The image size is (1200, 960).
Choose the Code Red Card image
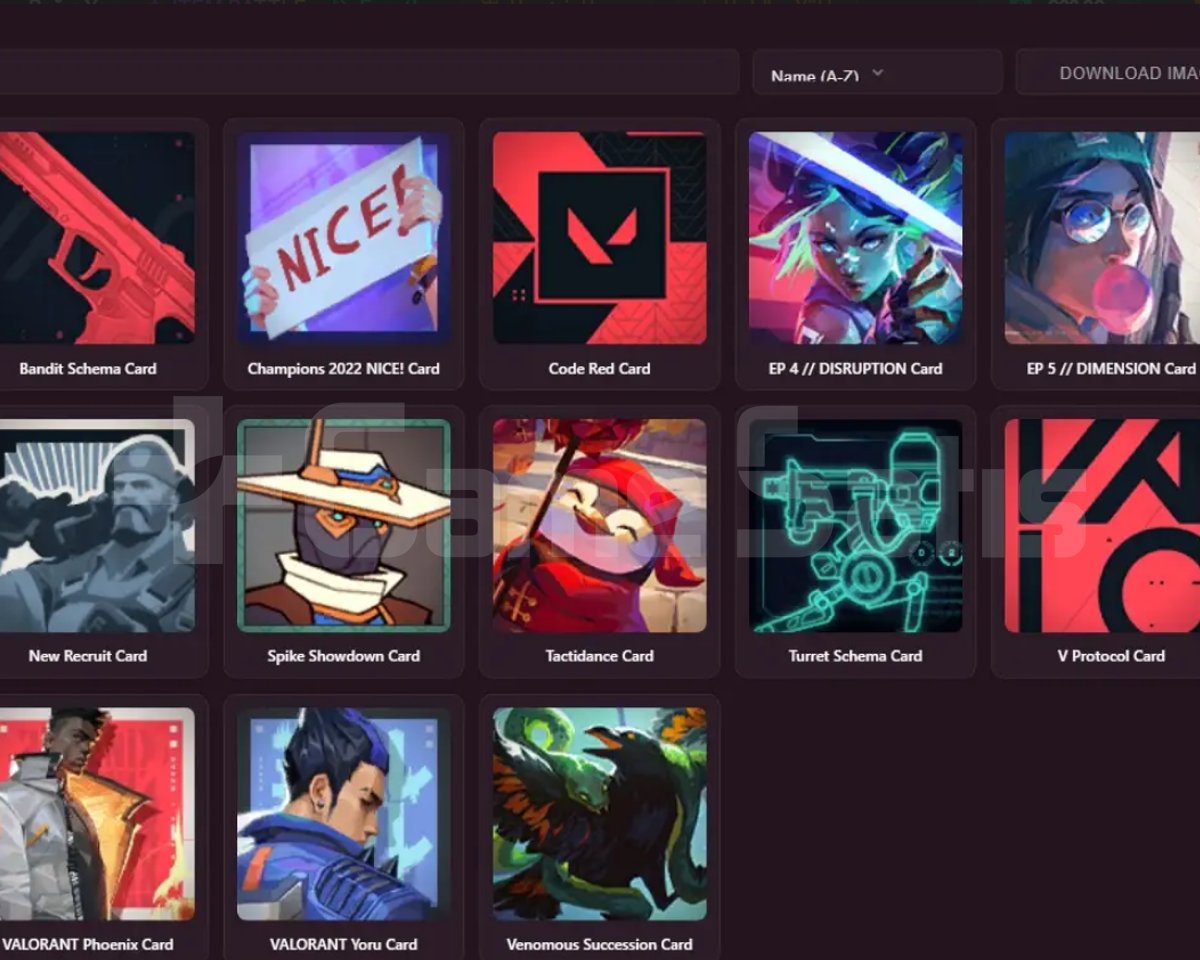[600, 238]
